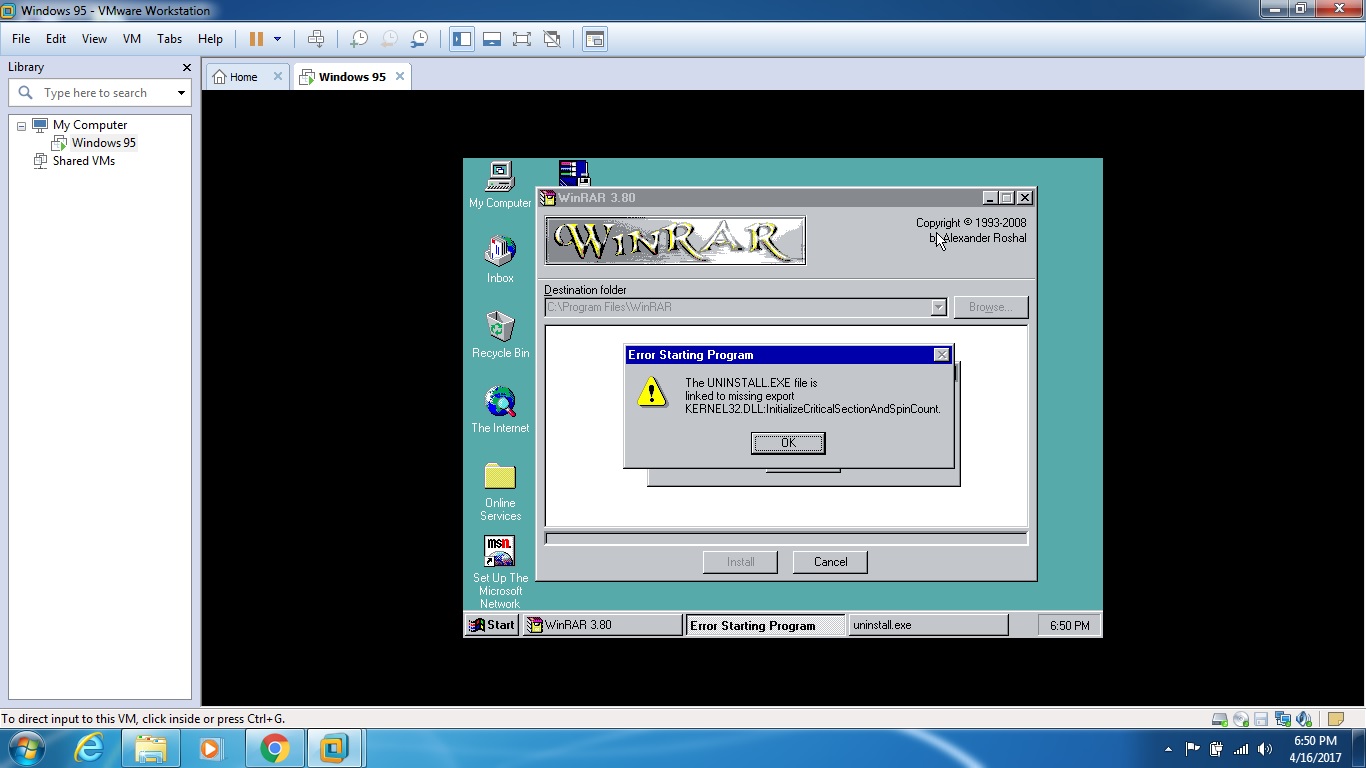Open the View menu
This screenshot has height=768, width=1366.
94,39
